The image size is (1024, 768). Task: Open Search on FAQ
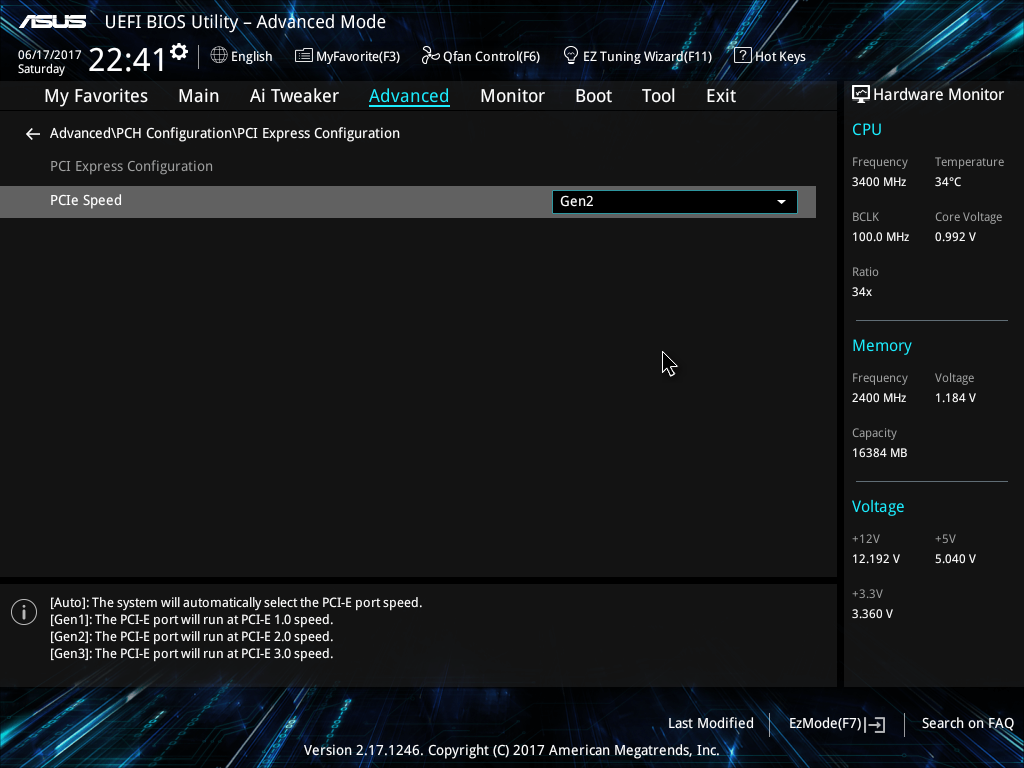967,724
